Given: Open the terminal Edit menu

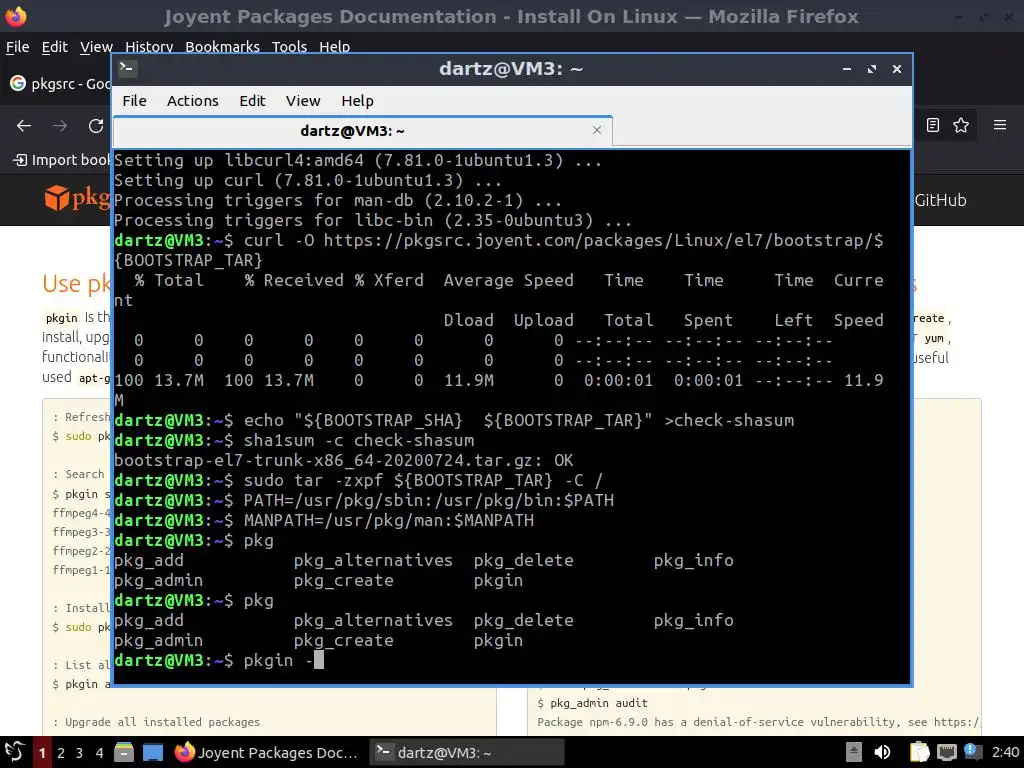Looking at the screenshot, I should [x=252, y=101].
